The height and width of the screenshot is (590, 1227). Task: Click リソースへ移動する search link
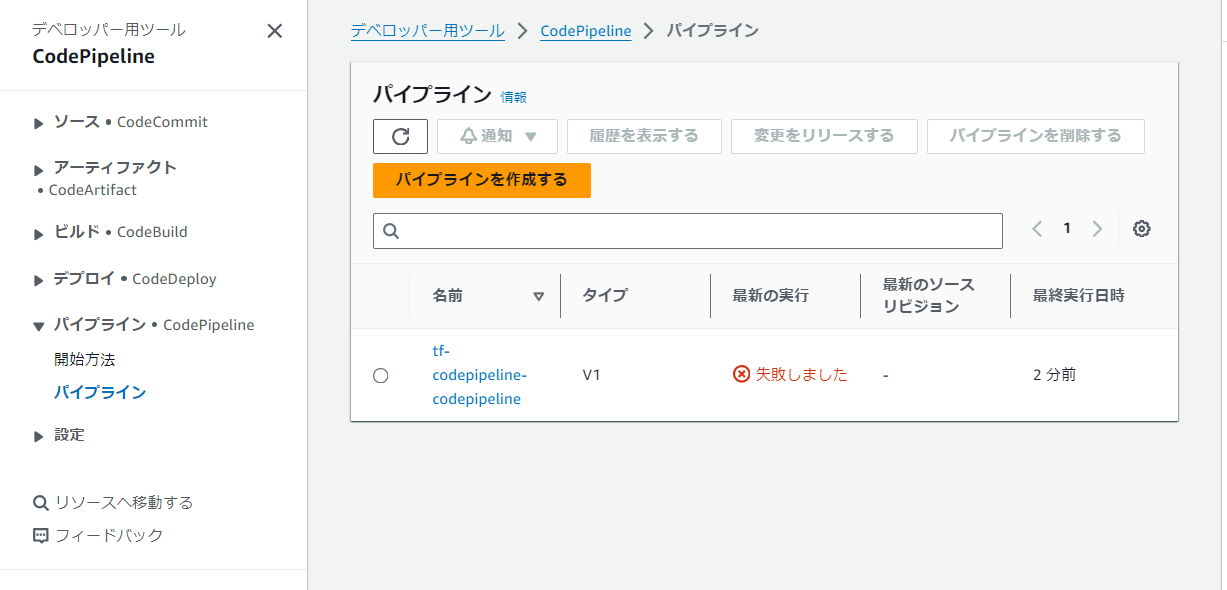tap(113, 502)
